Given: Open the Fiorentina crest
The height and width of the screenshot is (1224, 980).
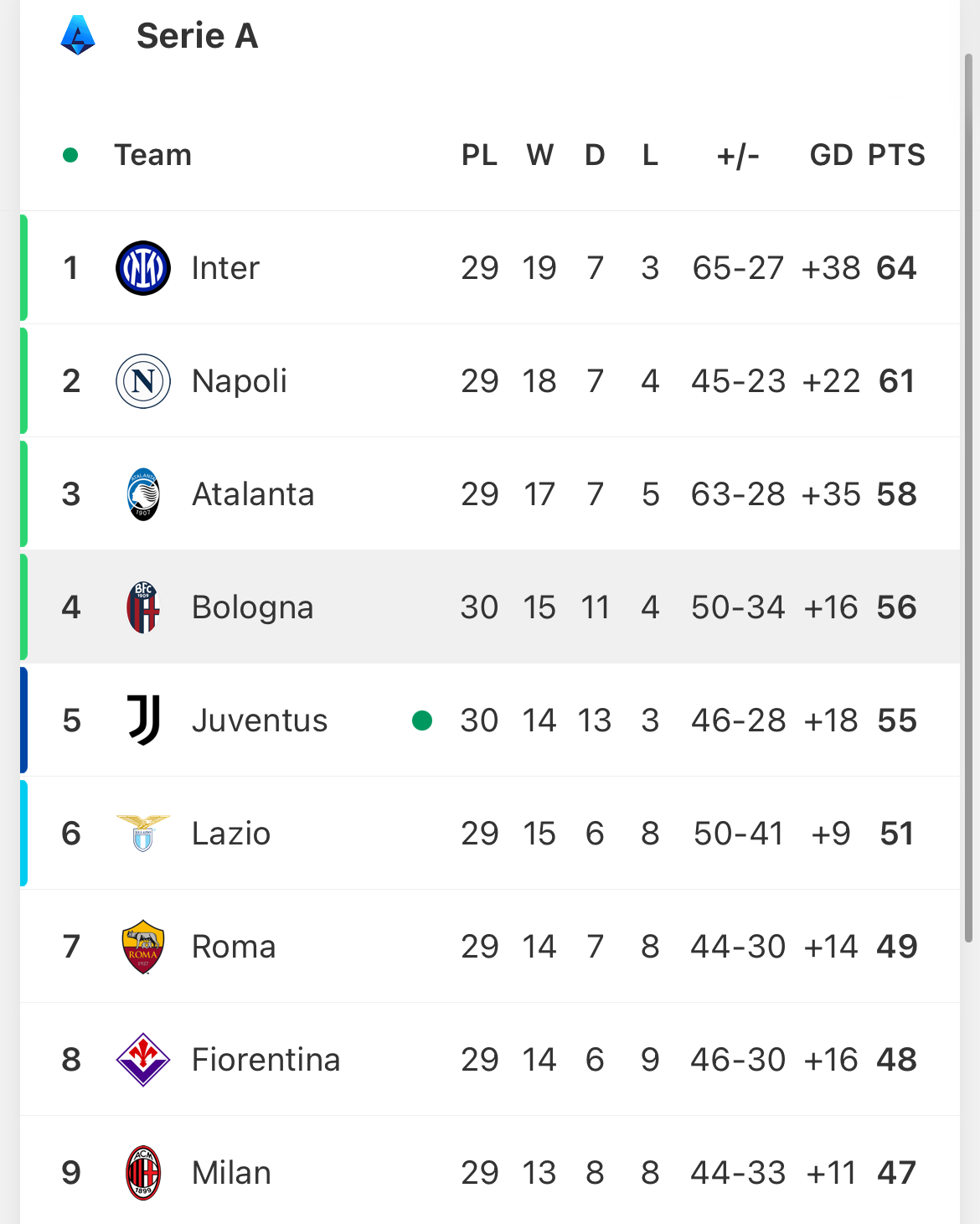Looking at the screenshot, I should (143, 1060).
